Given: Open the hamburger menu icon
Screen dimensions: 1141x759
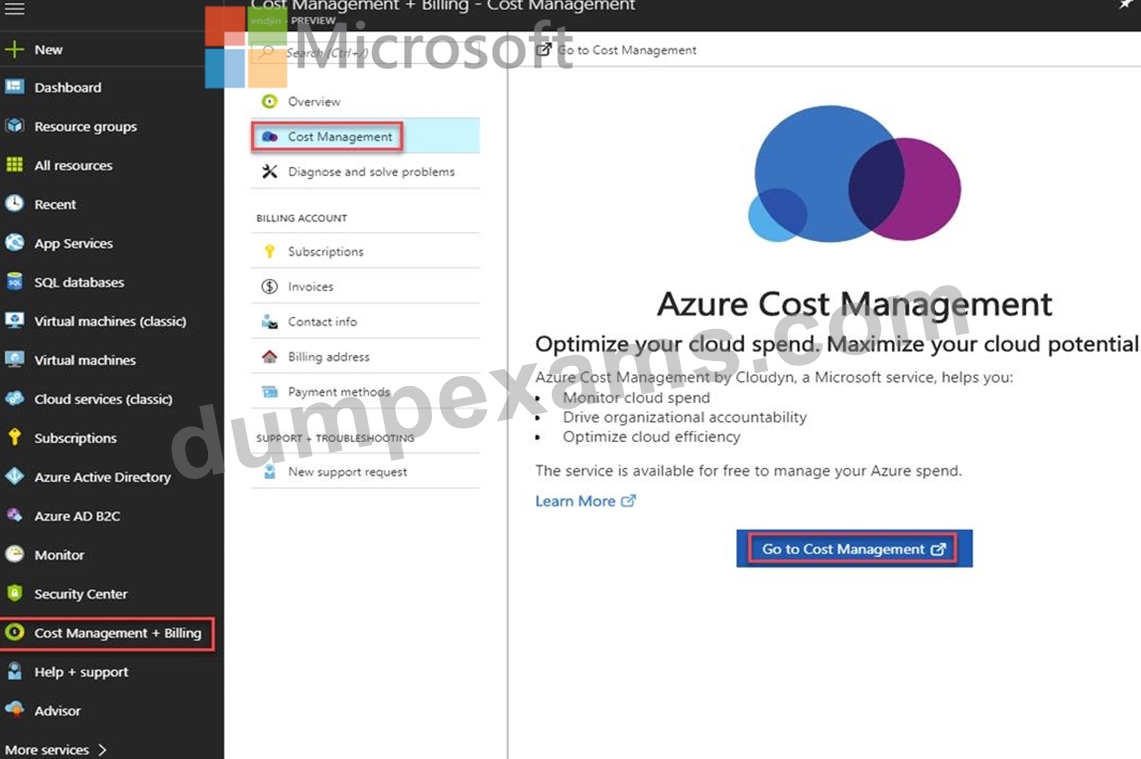Looking at the screenshot, I should coord(15,9).
